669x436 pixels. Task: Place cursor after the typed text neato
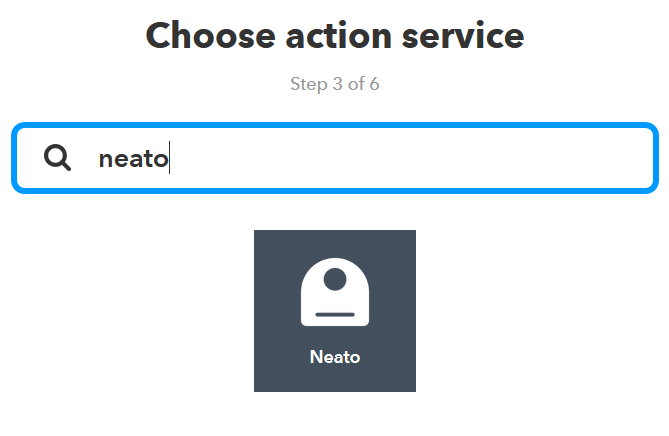[169, 158]
